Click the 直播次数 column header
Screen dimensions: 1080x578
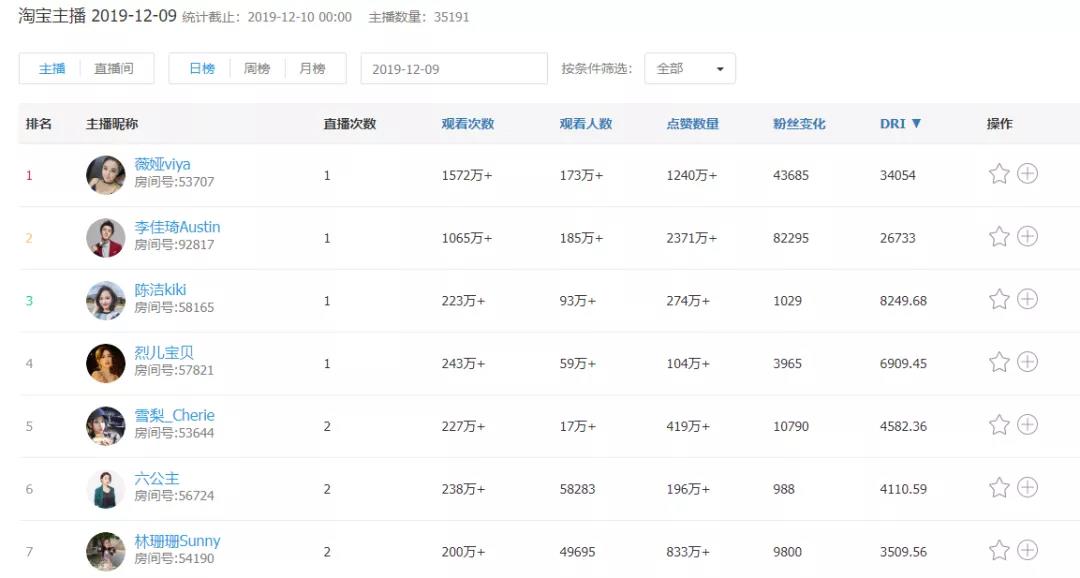coord(350,124)
